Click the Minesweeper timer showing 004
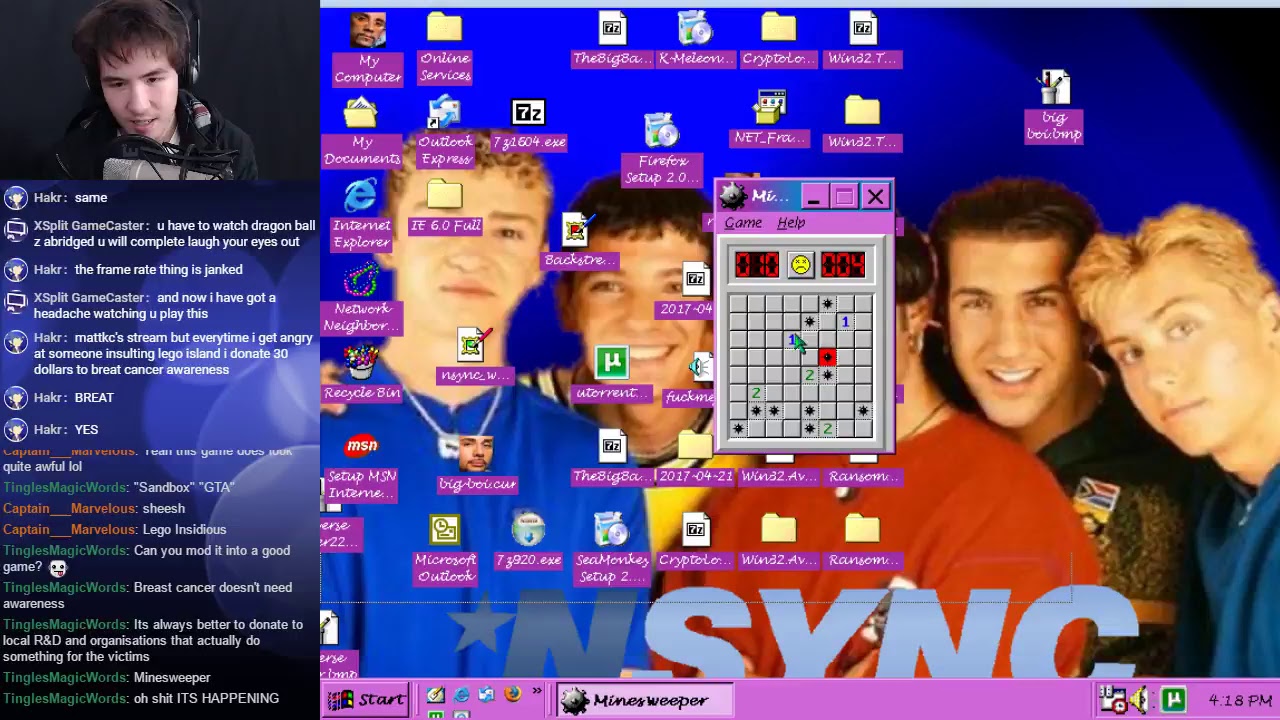Screen dimensions: 1280x720 click(x=843, y=265)
